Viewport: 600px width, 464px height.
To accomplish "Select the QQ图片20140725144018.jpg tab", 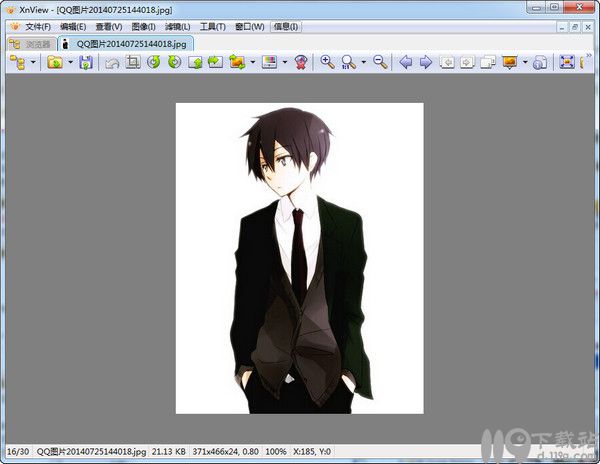I will pos(126,44).
